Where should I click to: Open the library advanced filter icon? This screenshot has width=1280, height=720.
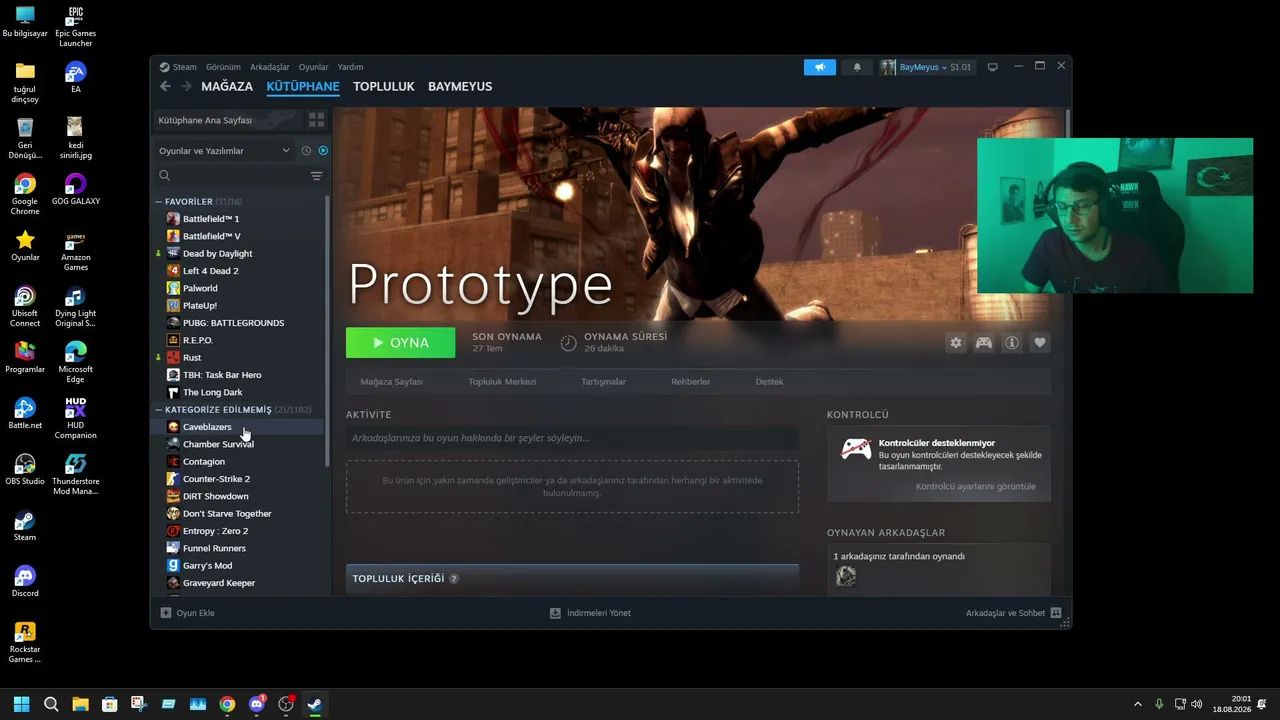[x=317, y=176]
